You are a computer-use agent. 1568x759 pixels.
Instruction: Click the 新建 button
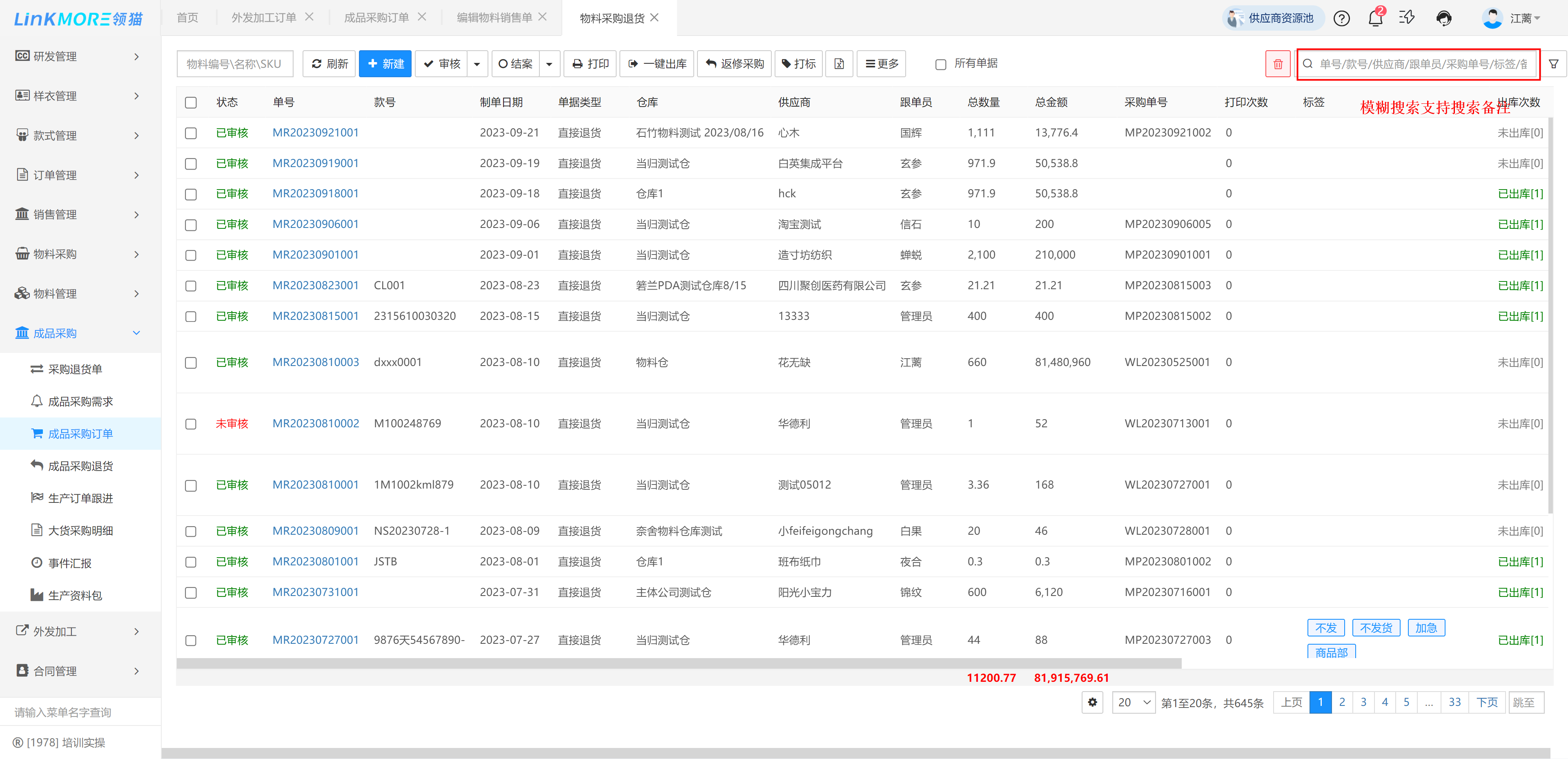coord(385,64)
